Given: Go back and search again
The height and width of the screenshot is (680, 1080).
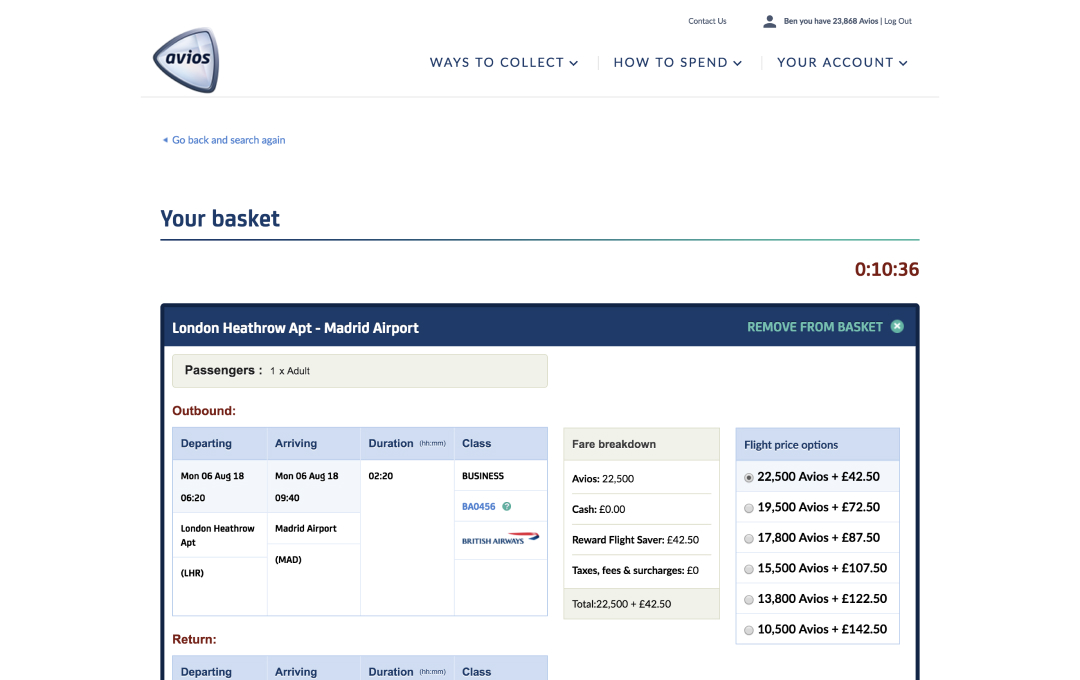Looking at the screenshot, I should point(228,141).
